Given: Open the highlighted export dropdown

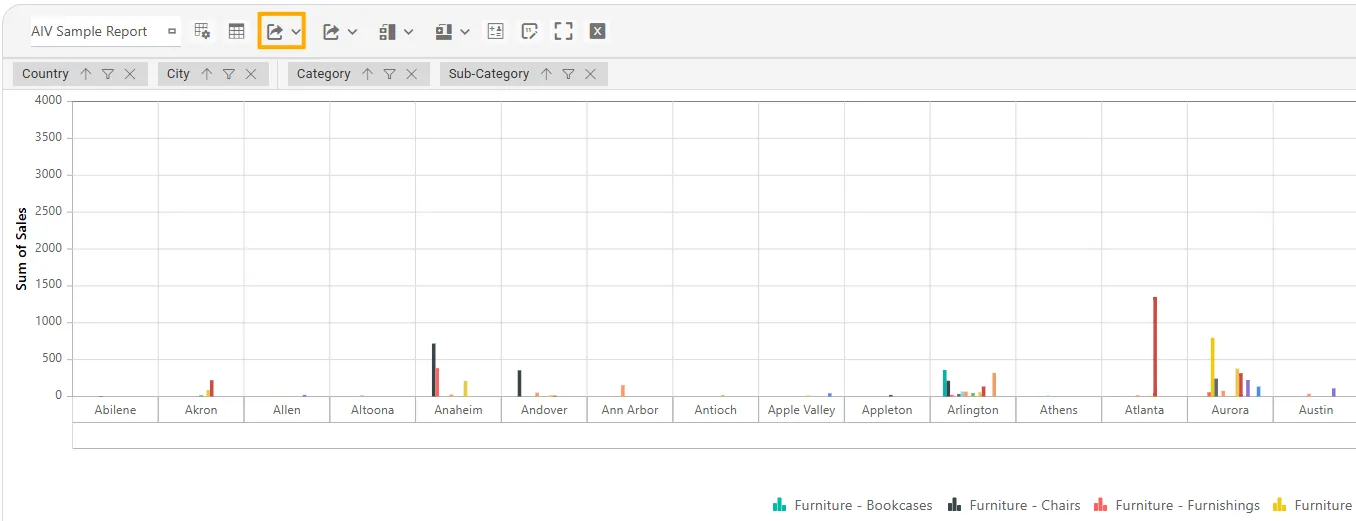Looking at the screenshot, I should 282,31.
